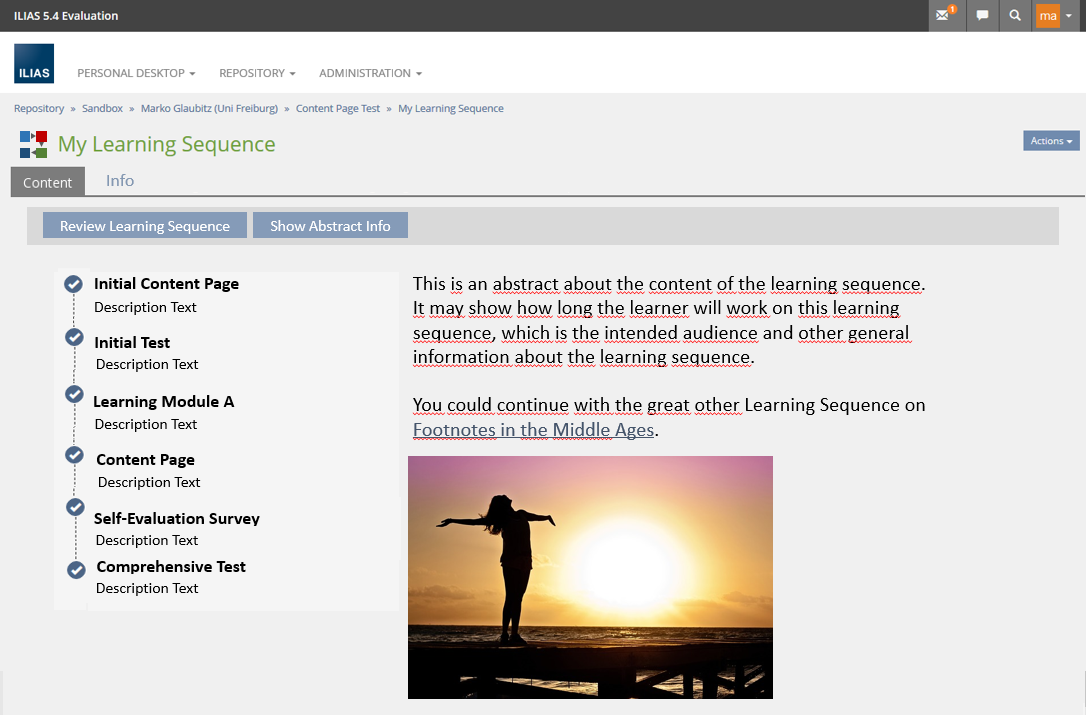
Task: Open the user avatar menu
Action: tap(1054, 16)
